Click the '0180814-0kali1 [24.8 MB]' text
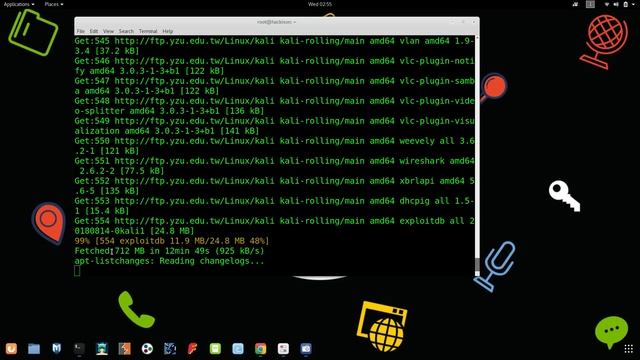The height and width of the screenshot is (360, 640). click(x=134, y=231)
